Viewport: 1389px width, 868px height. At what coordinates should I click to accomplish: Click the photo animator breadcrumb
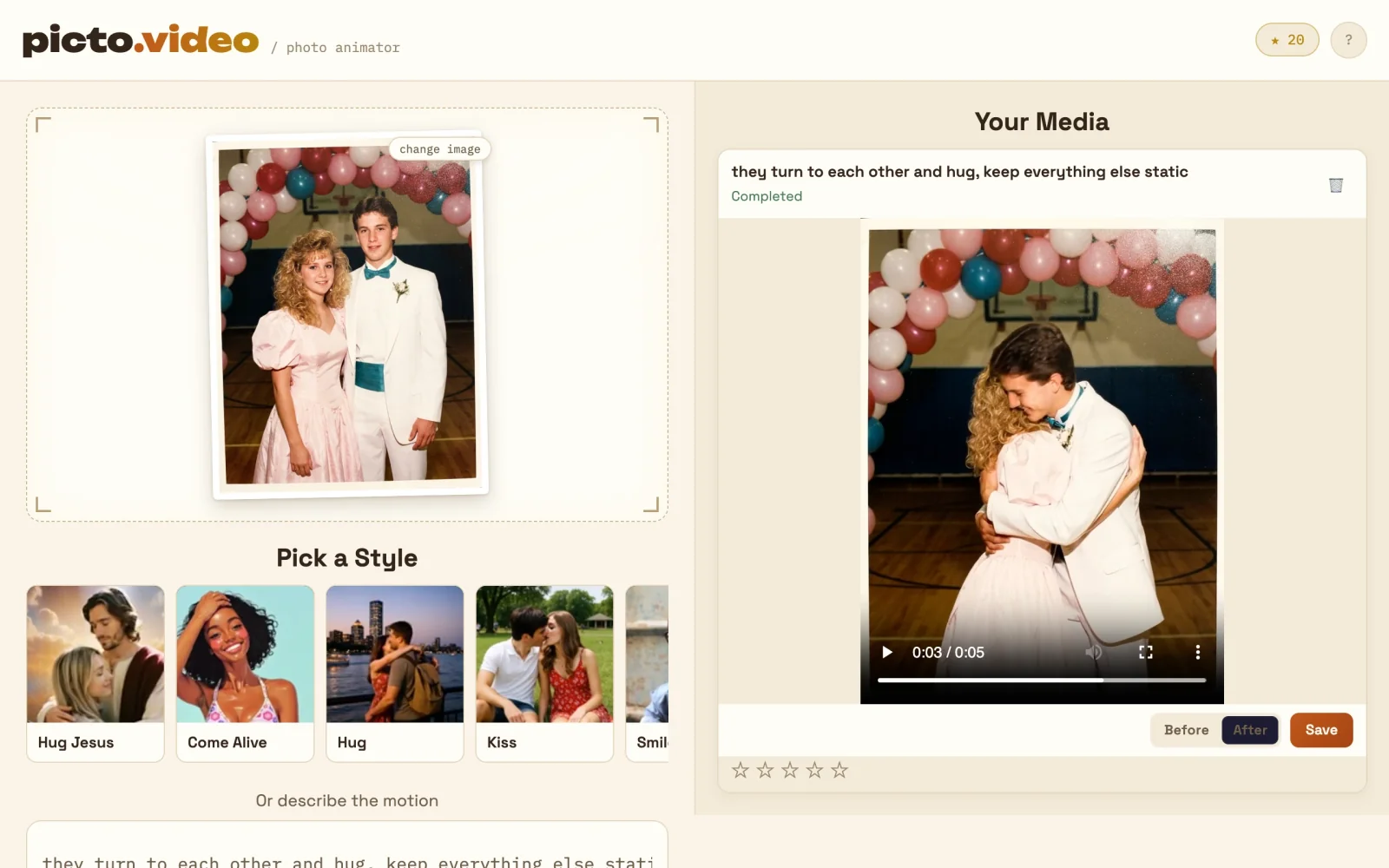click(343, 48)
